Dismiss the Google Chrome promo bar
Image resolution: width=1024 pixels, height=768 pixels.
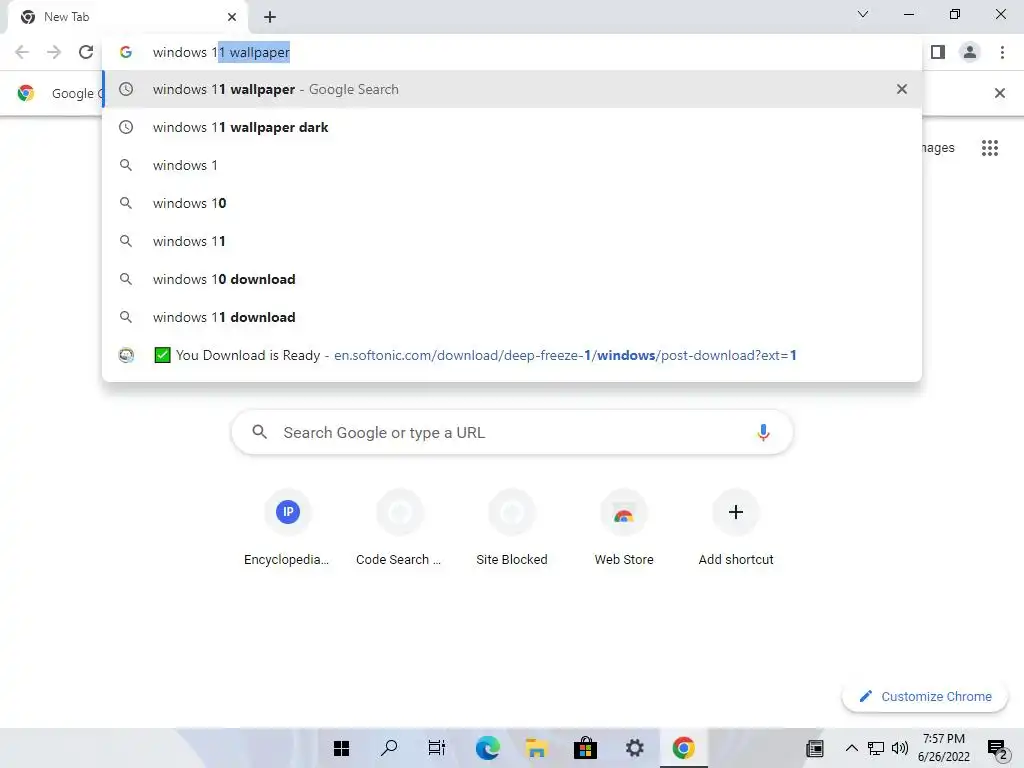pos(999,93)
